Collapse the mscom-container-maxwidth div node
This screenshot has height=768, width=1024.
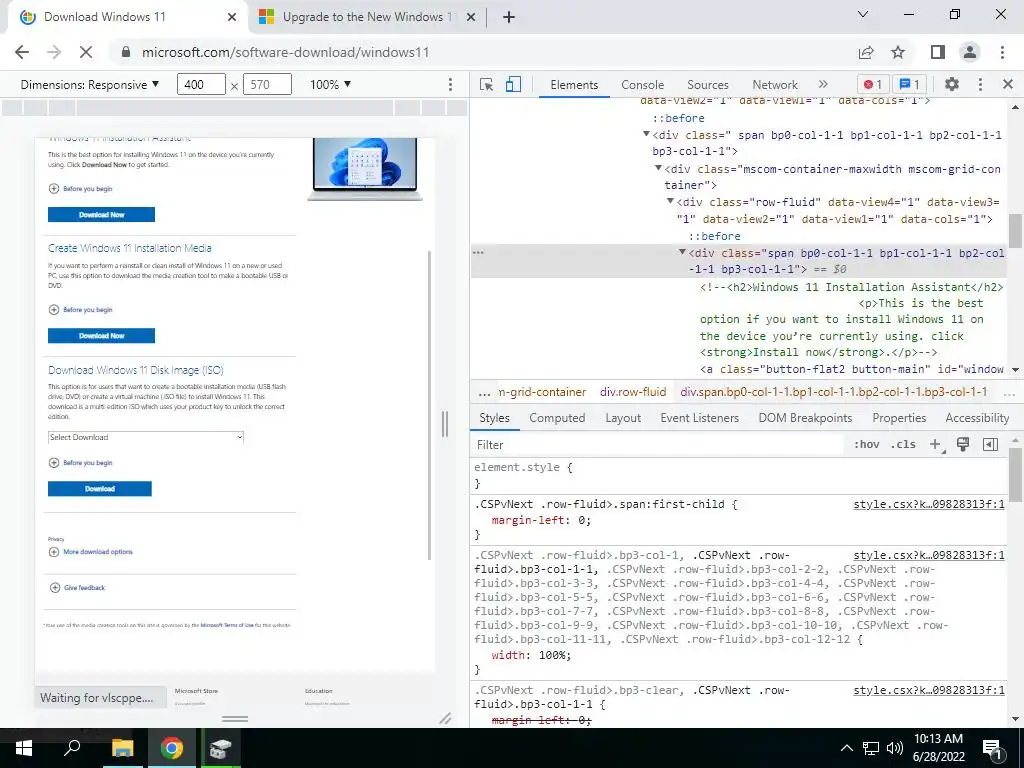click(x=658, y=168)
